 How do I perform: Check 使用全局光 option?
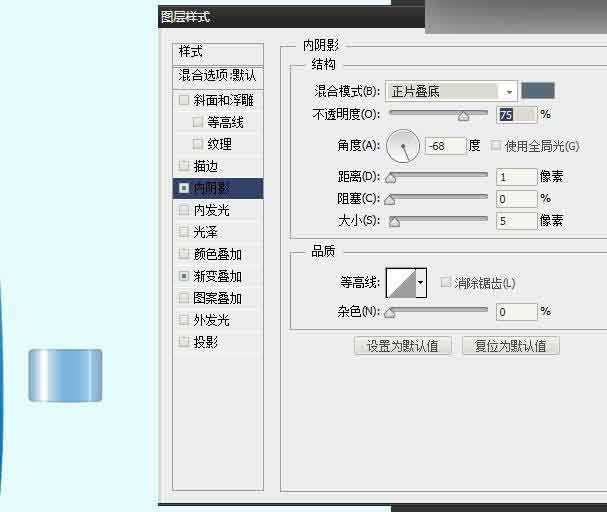[x=496, y=146]
